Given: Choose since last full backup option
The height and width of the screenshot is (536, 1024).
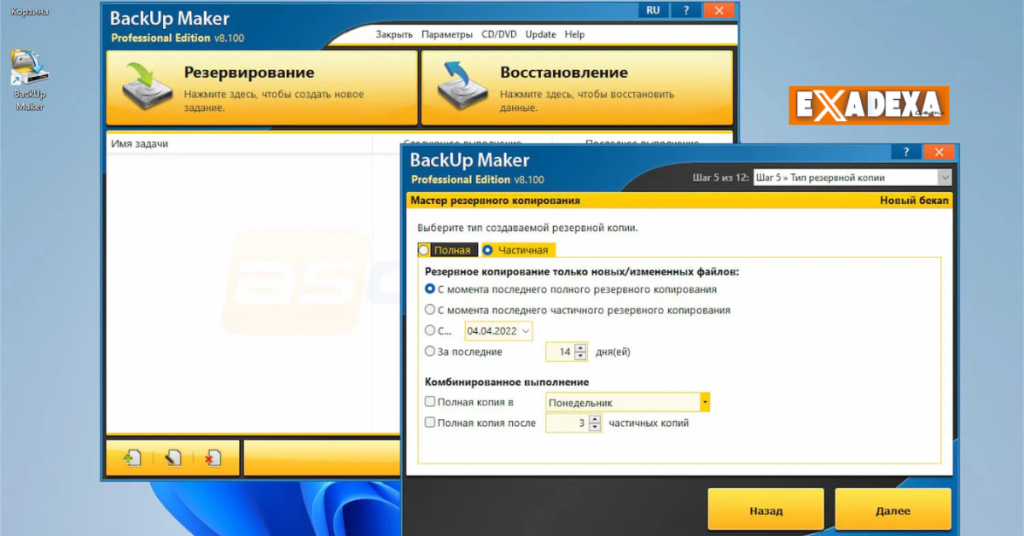Looking at the screenshot, I should [430, 289].
